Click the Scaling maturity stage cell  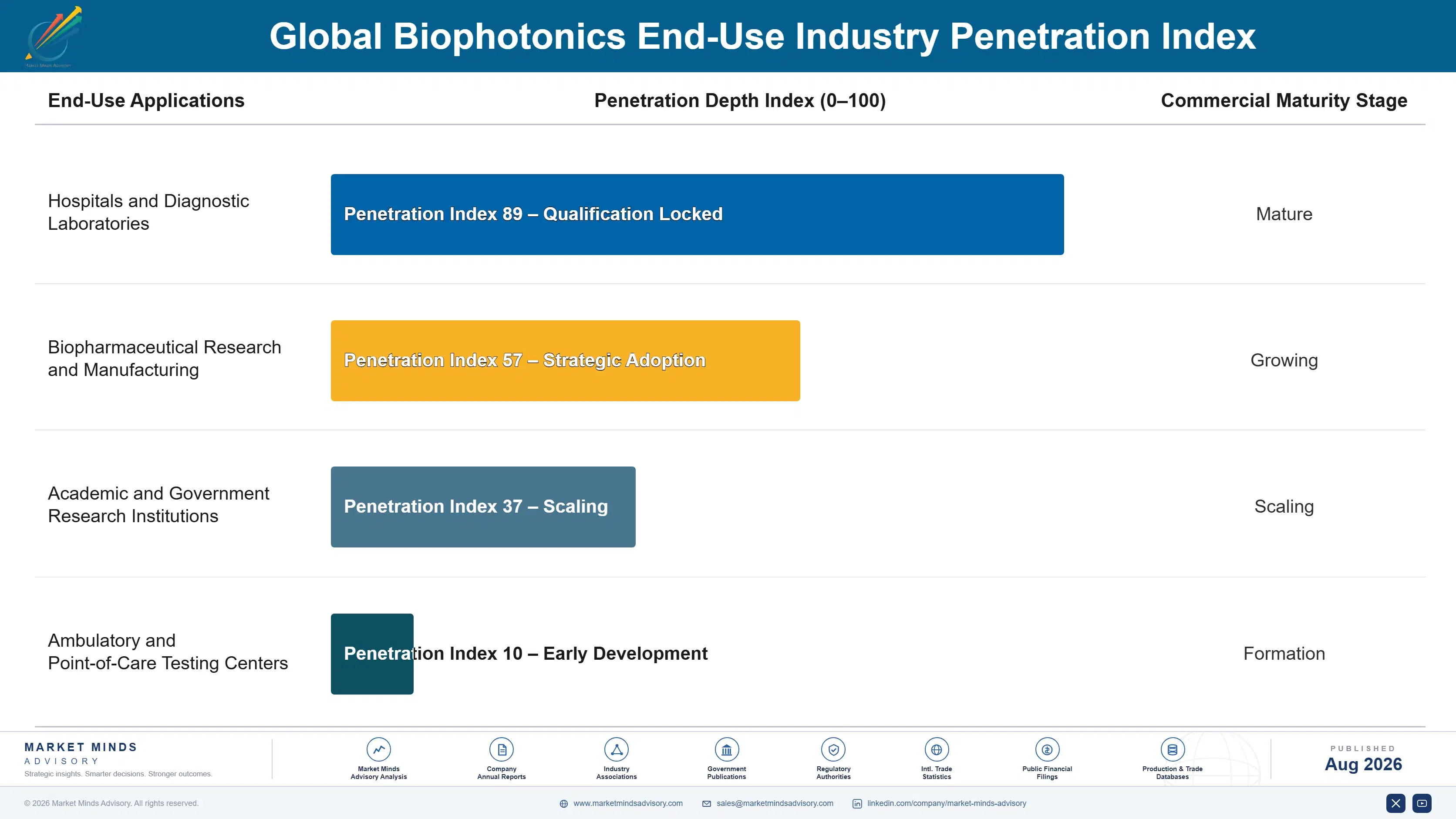1284,507
